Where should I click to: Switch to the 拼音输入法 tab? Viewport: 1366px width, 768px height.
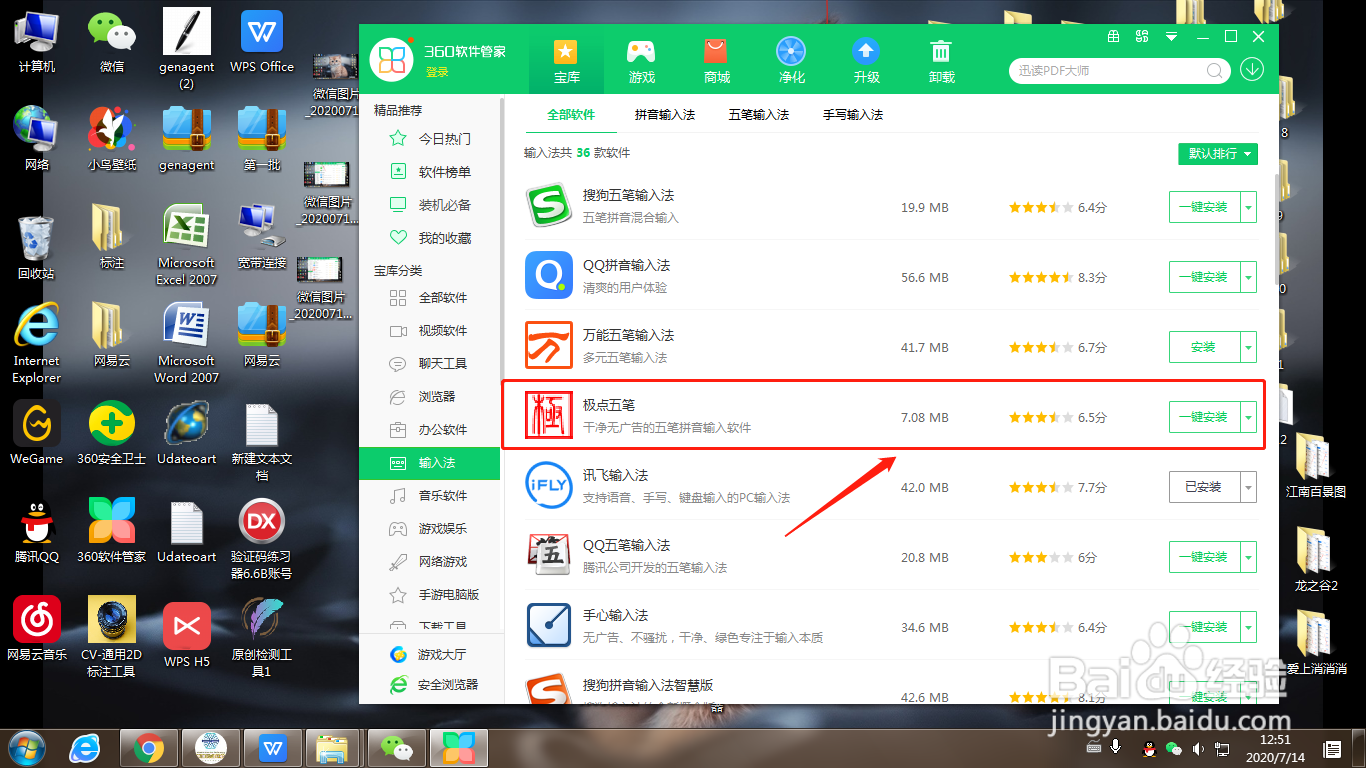tap(665, 115)
